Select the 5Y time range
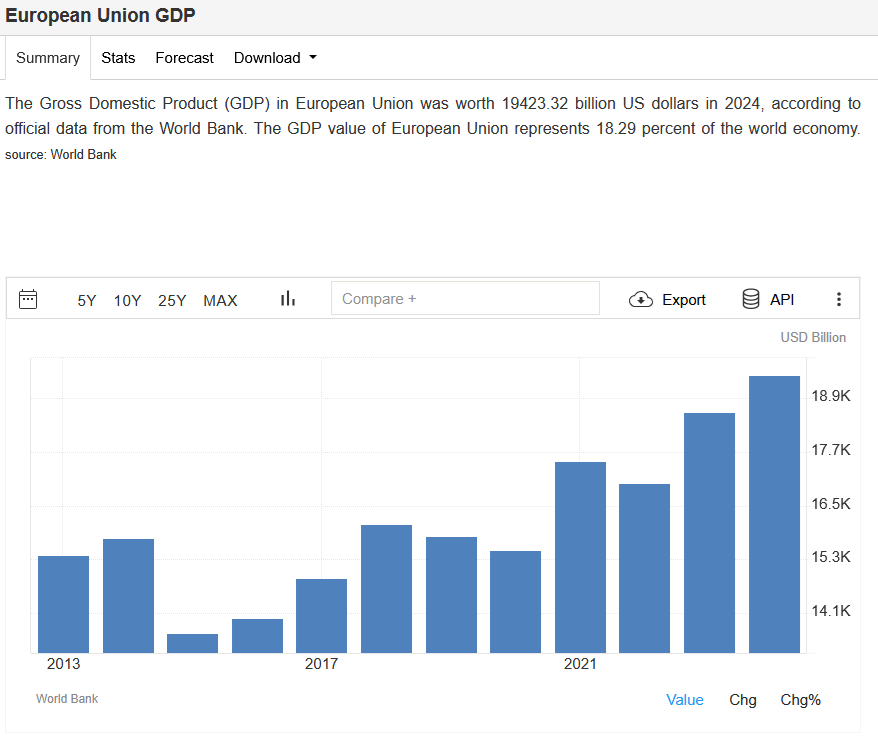This screenshot has width=878, height=755. tap(87, 301)
